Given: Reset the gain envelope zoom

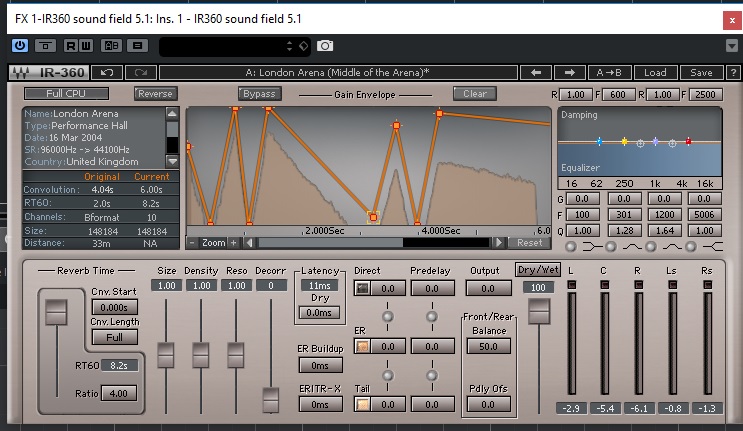Looking at the screenshot, I should pyautogui.click(x=529, y=243).
